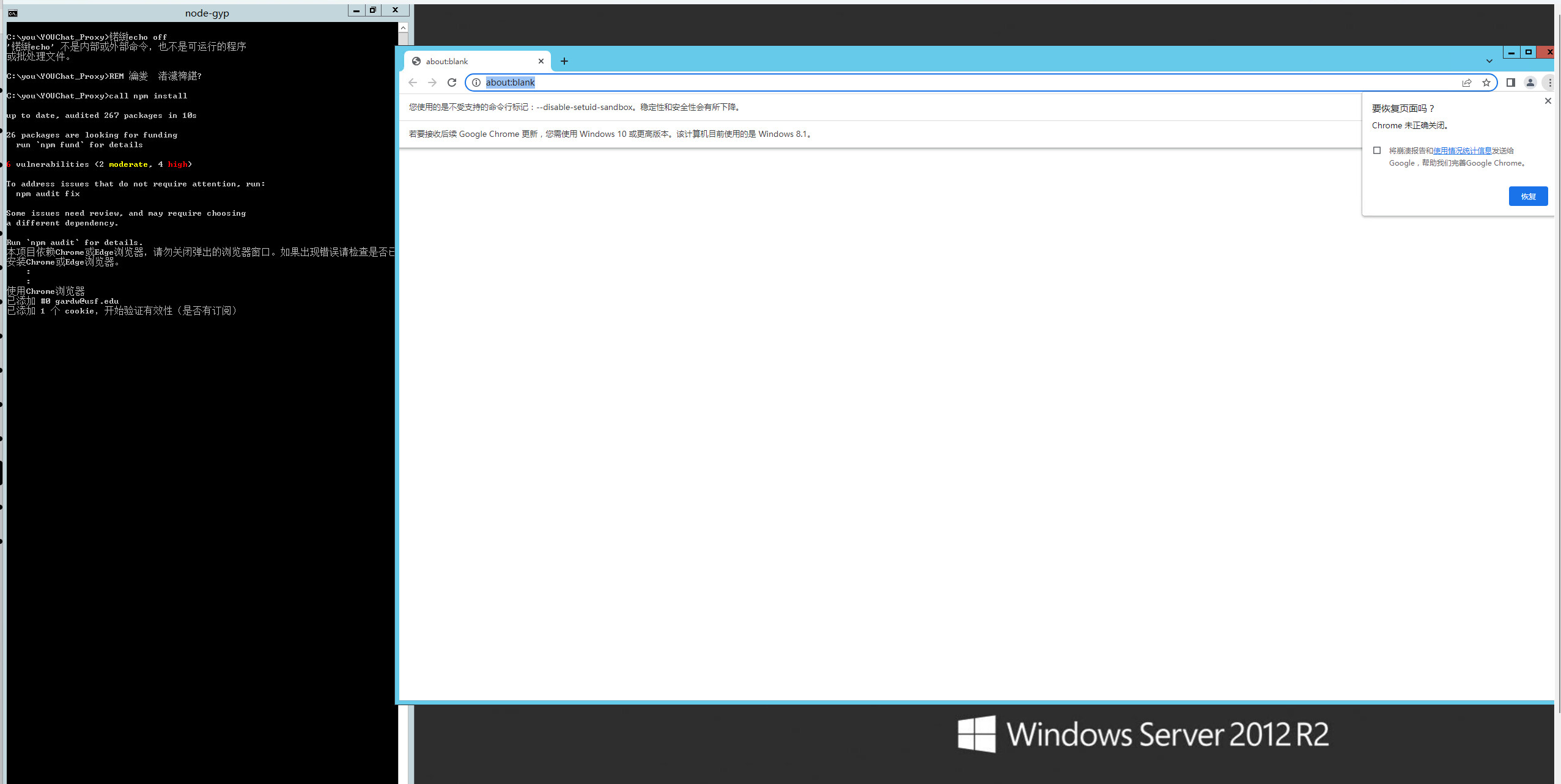Viewport: 1561px width, 784px height.
Task: Check the send crash reports checkbox
Action: pyautogui.click(x=1377, y=150)
